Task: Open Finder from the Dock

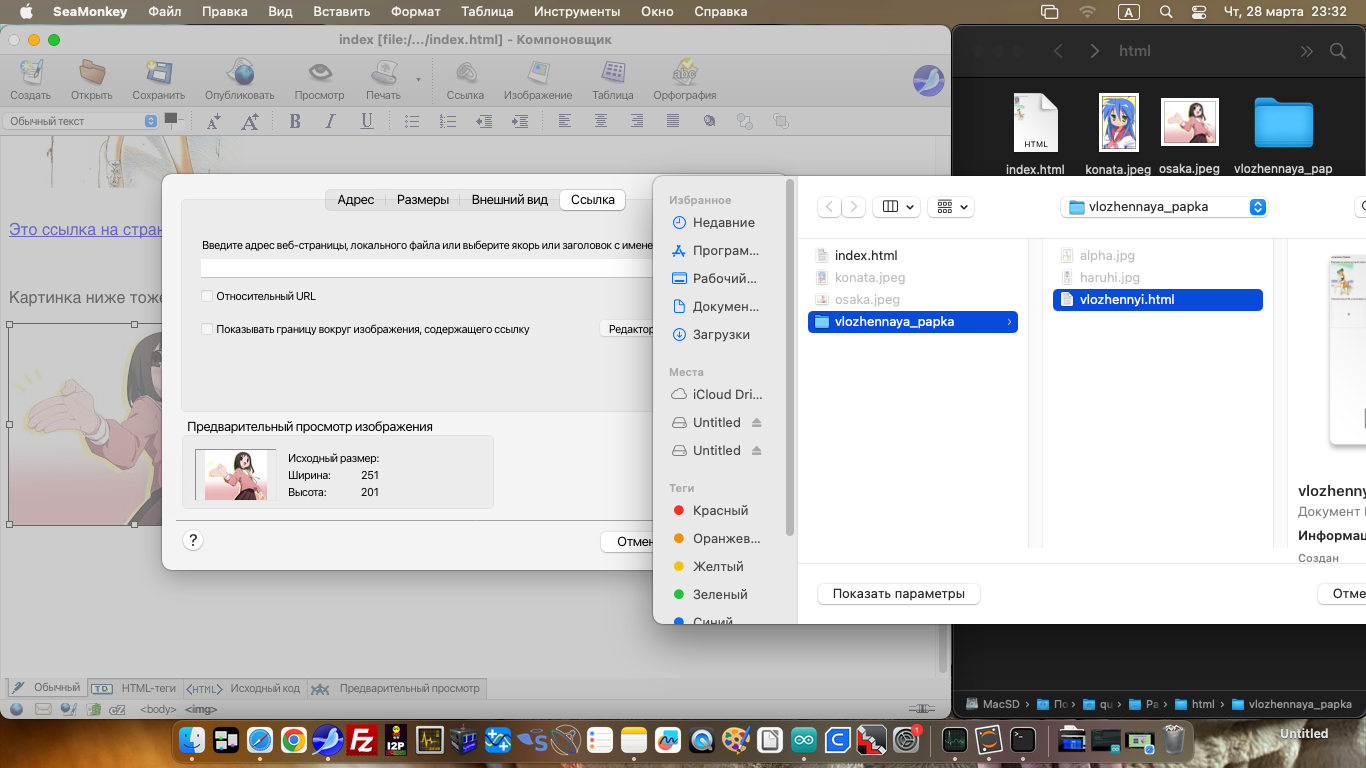Action: 192,740
